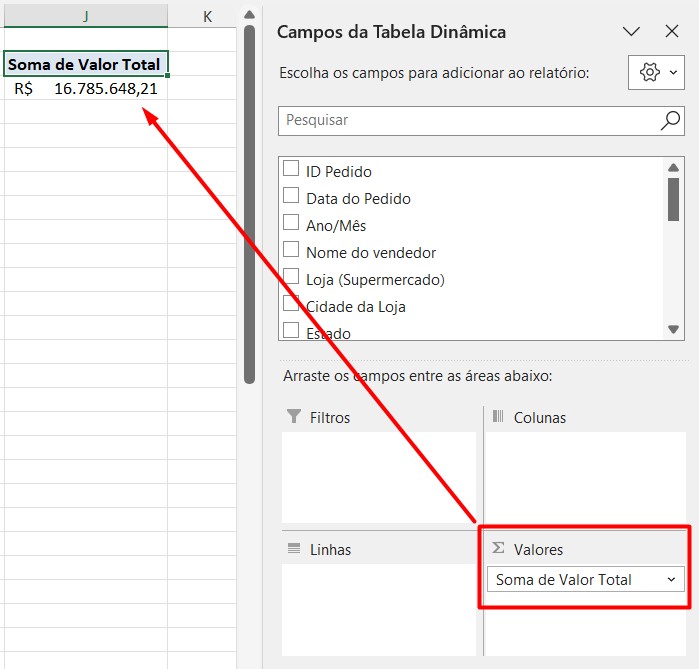The image size is (699, 669).
Task: Click the gear icon for layout tools
Action: coord(650,73)
